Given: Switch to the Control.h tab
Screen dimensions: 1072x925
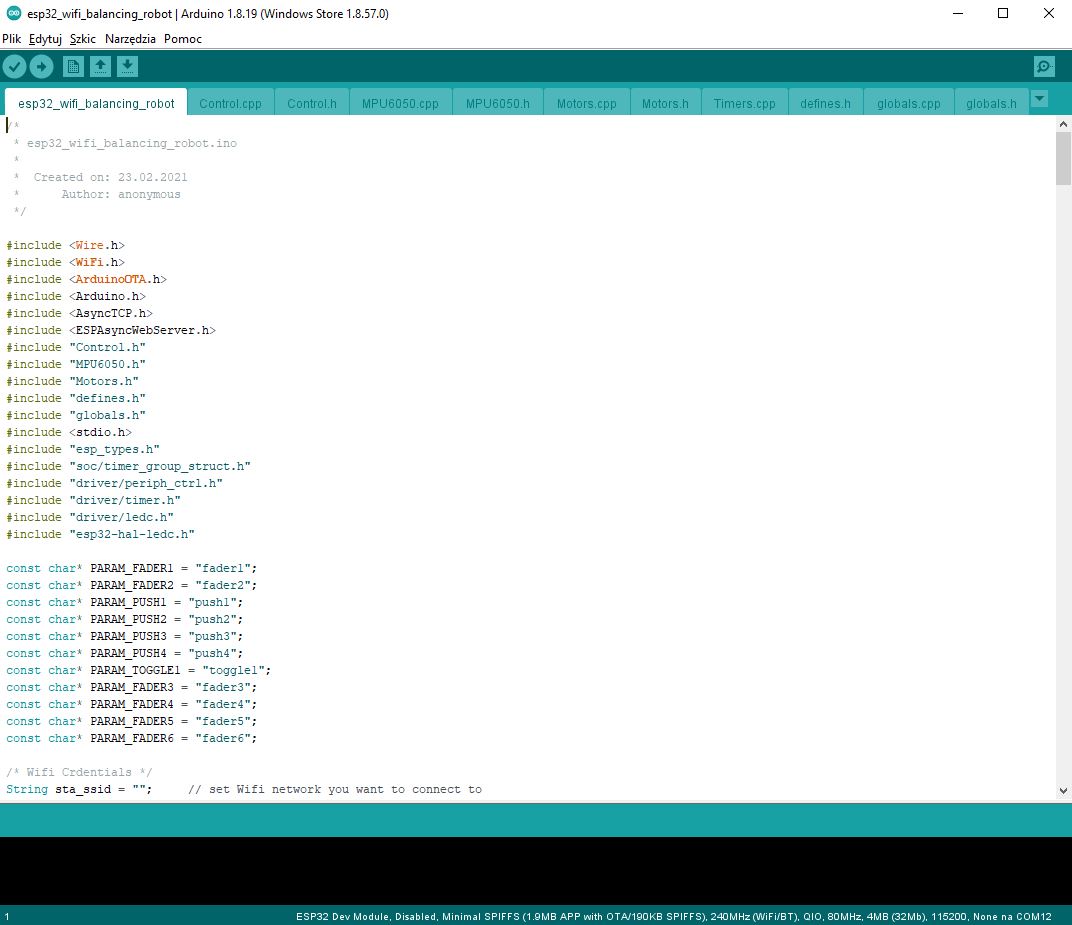Looking at the screenshot, I should pyautogui.click(x=312, y=103).
